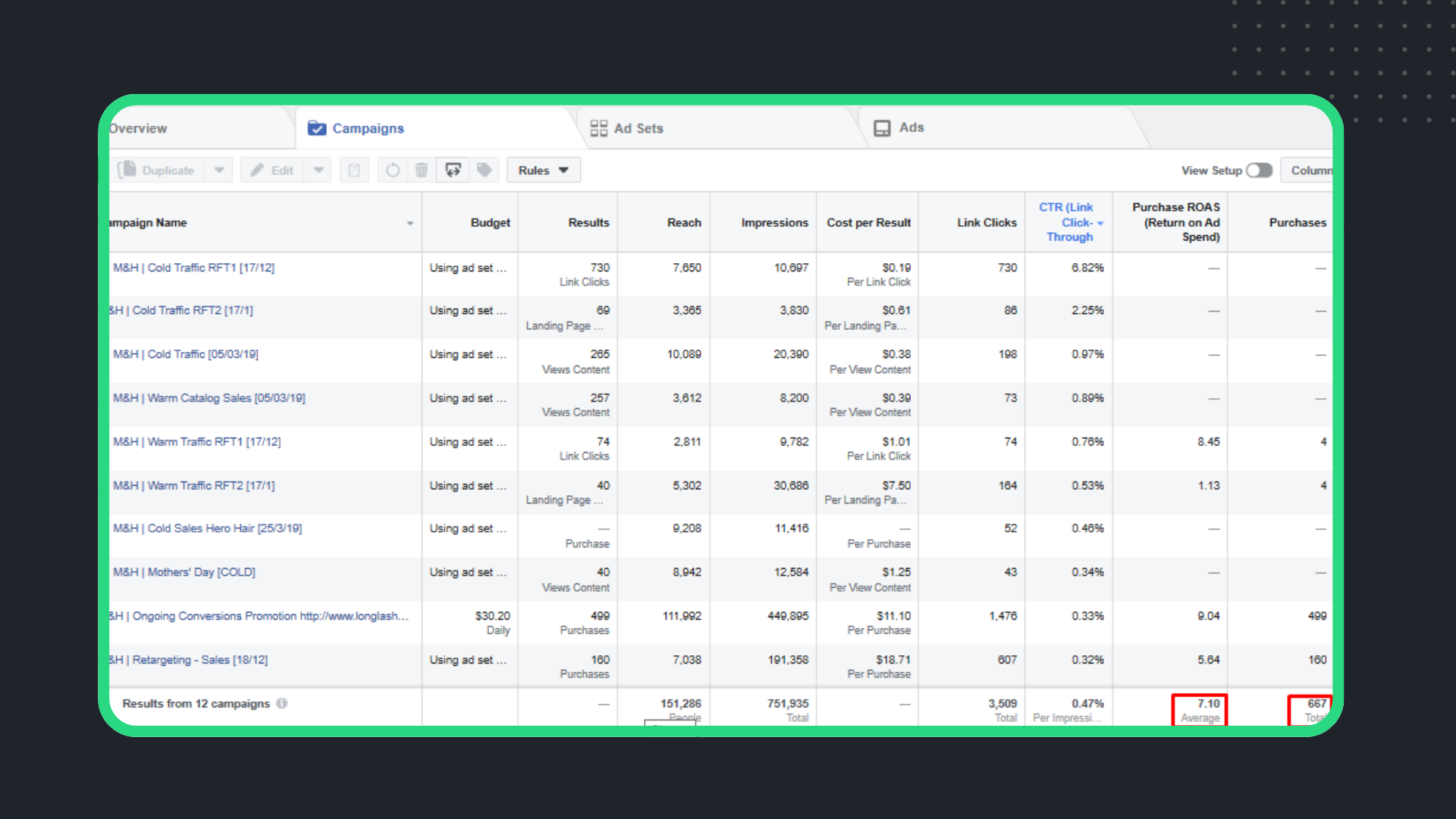This screenshot has height=819, width=1456.
Task: Open M&H | Warm Catalog Sales campaign link
Action: click(x=209, y=398)
